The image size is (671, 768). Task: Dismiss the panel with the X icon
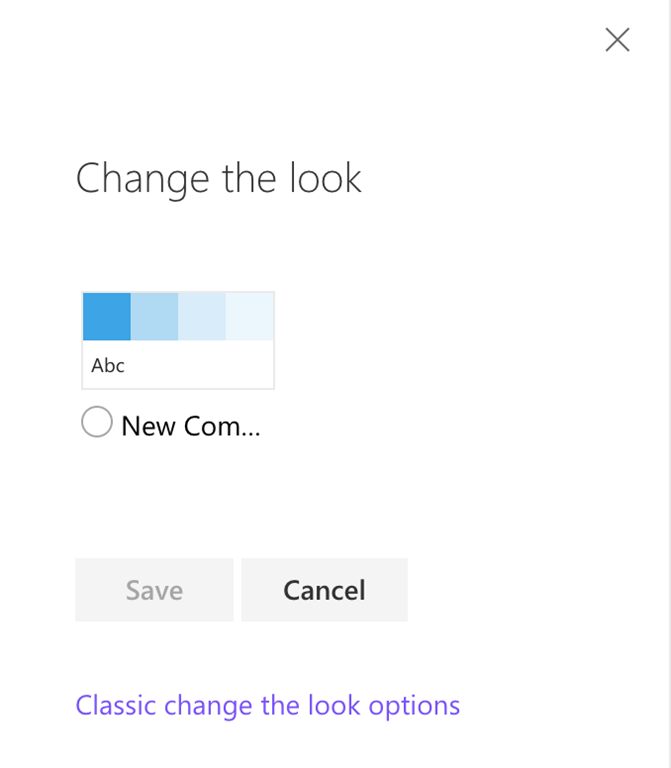pyautogui.click(x=617, y=40)
